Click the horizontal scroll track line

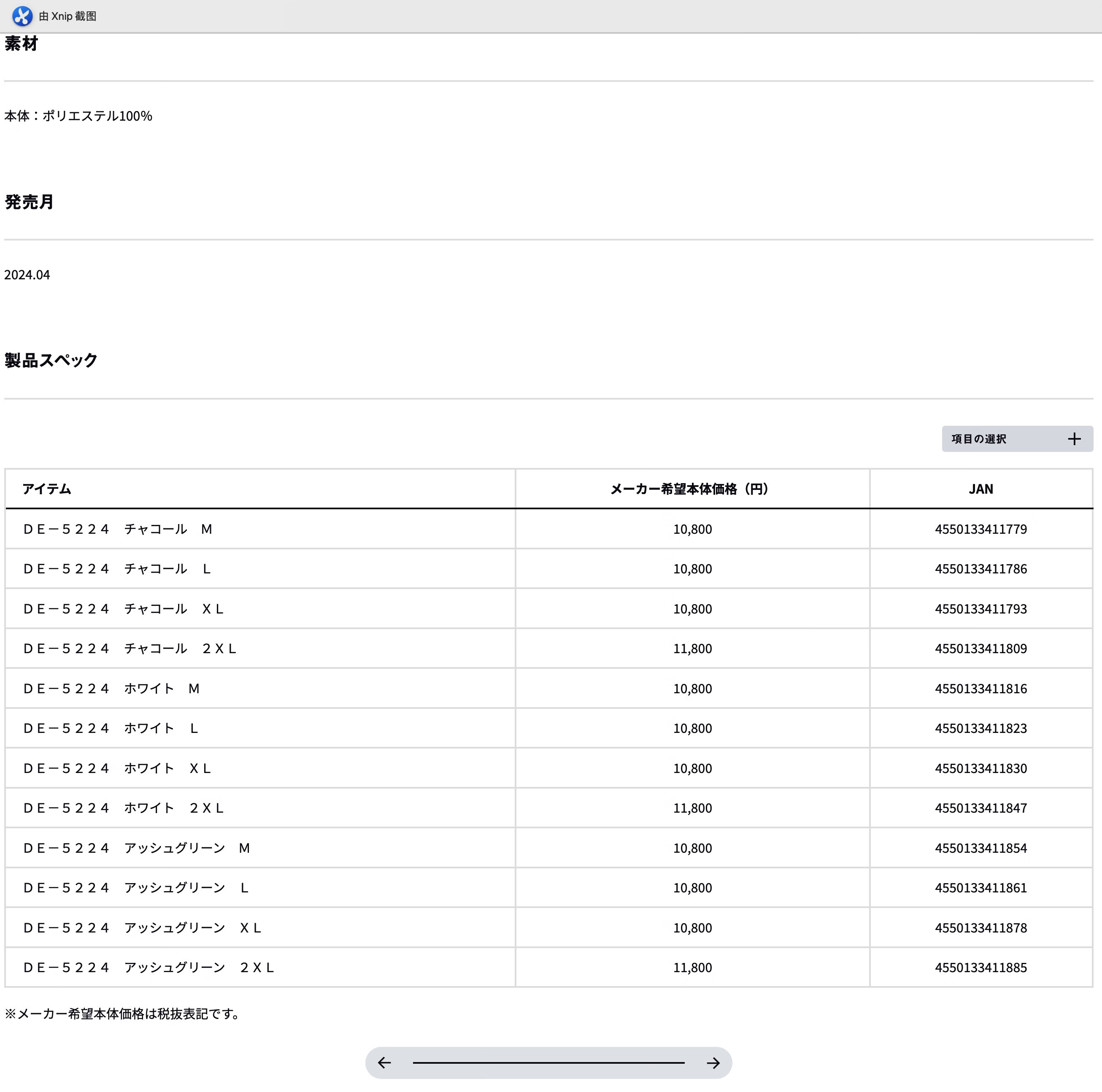548,1062
